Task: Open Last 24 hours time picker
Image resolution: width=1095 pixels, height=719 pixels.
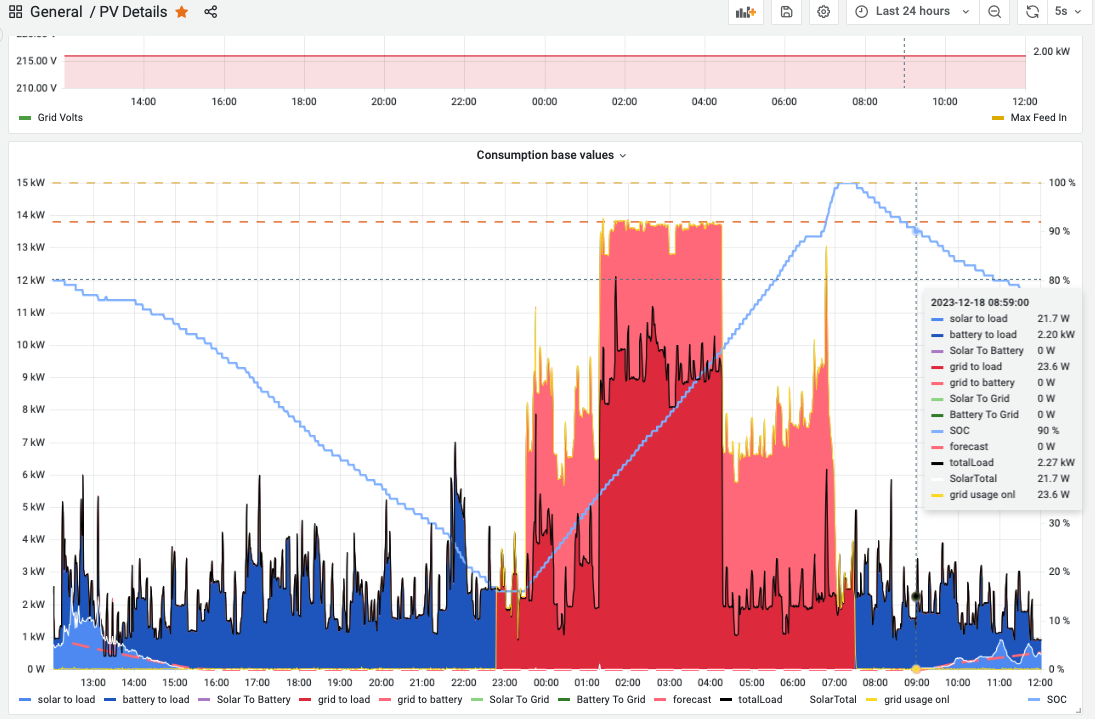Action: [913, 12]
